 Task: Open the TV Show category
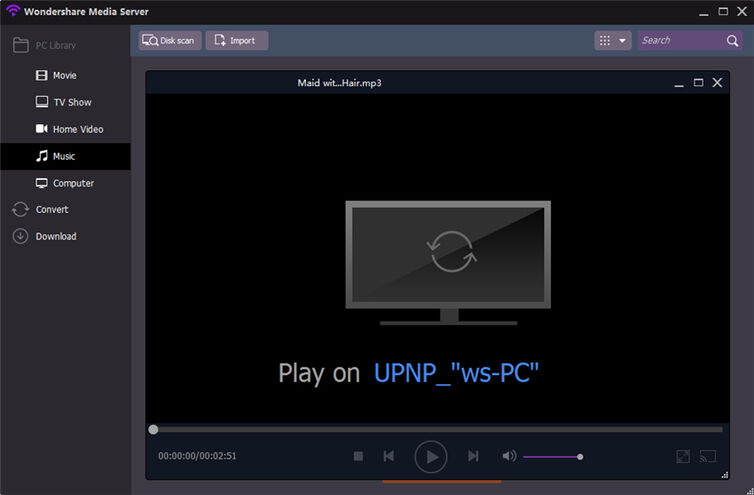[x=65, y=102]
